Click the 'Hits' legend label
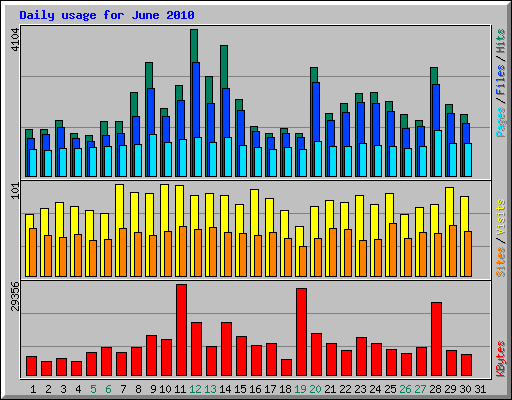This screenshot has width=512, height=400. coord(500,41)
